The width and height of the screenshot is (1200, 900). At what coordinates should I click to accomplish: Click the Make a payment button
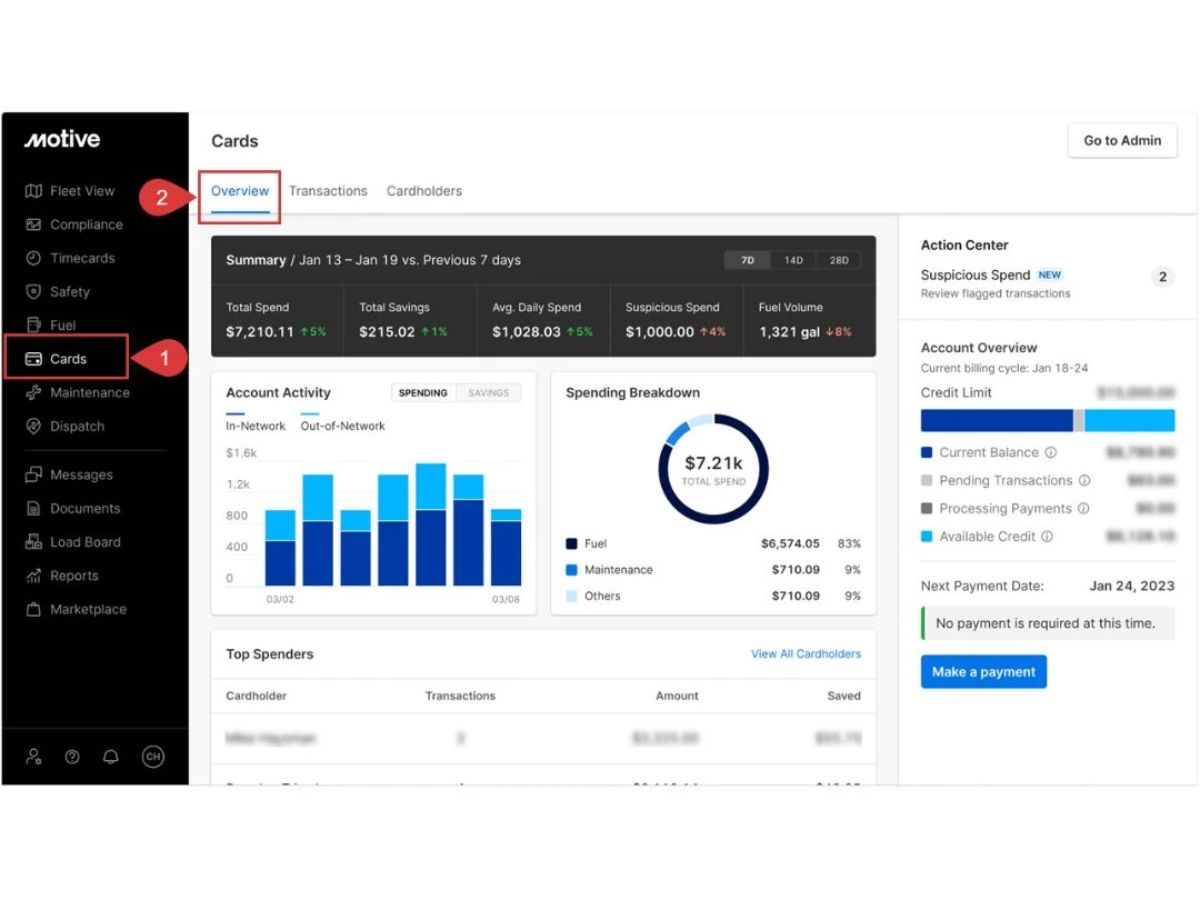pyautogui.click(x=984, y=672)
